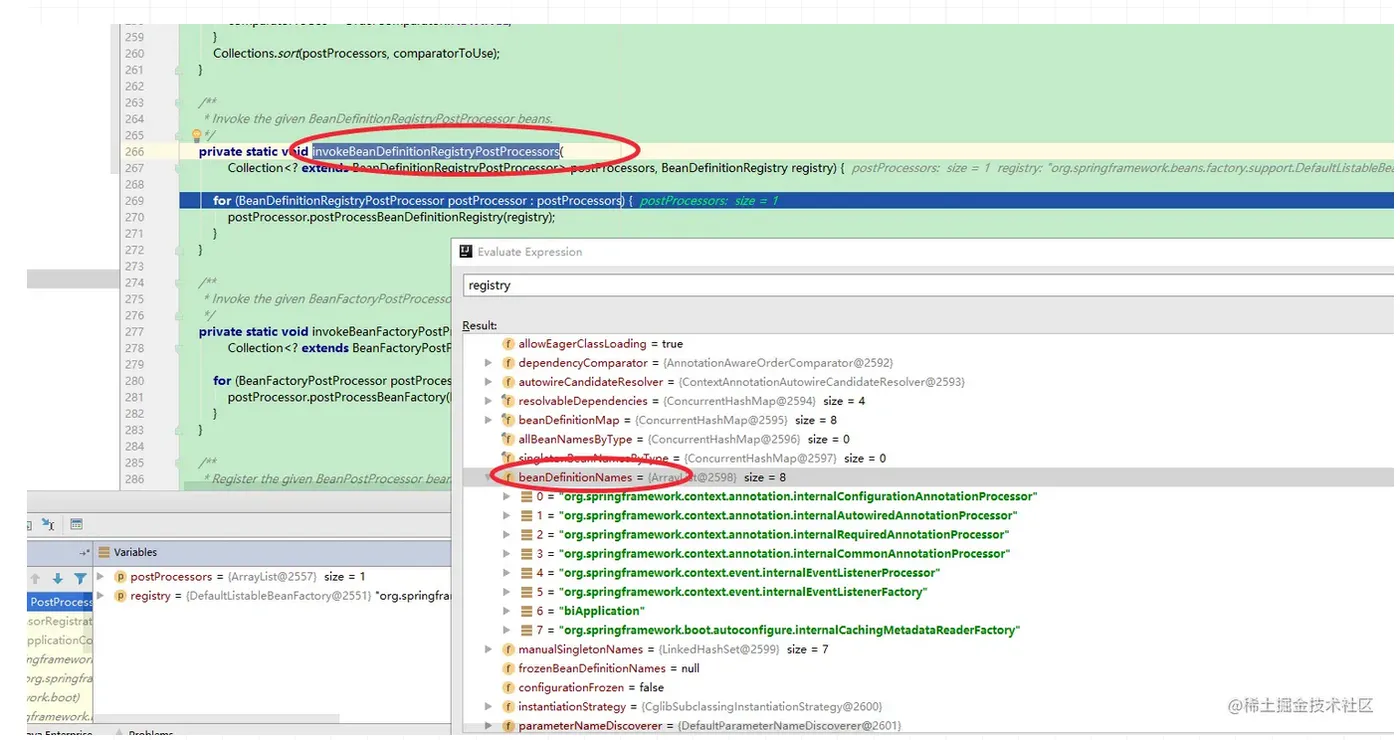Screen dimensions: 1400x740
Task: Select the beanDefinitionNames result row
Action: pyautogui.click(x=930, y=478)
